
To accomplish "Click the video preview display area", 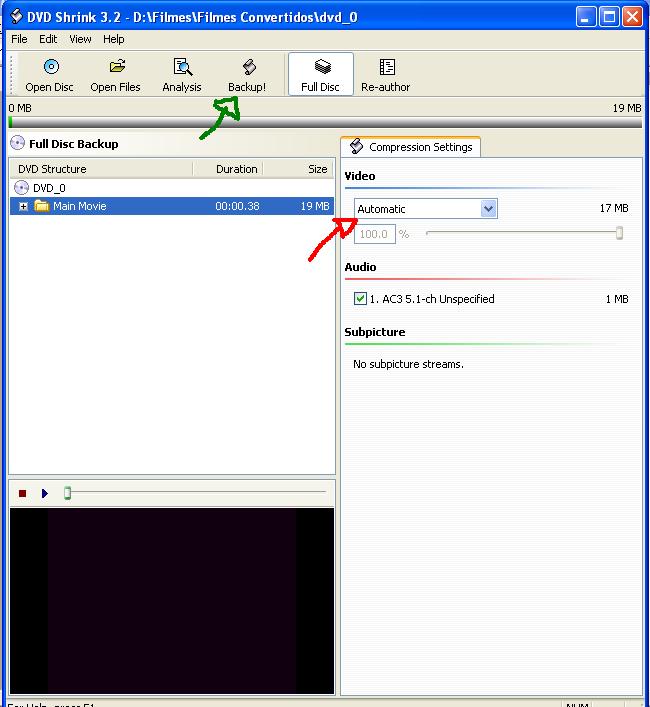I will (172, 601).
